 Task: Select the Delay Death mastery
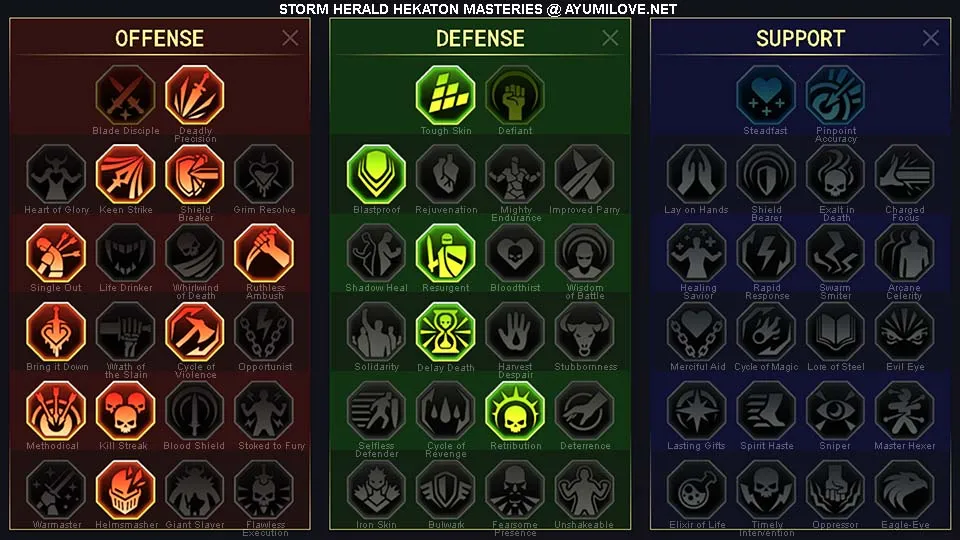tap(445, 332)
